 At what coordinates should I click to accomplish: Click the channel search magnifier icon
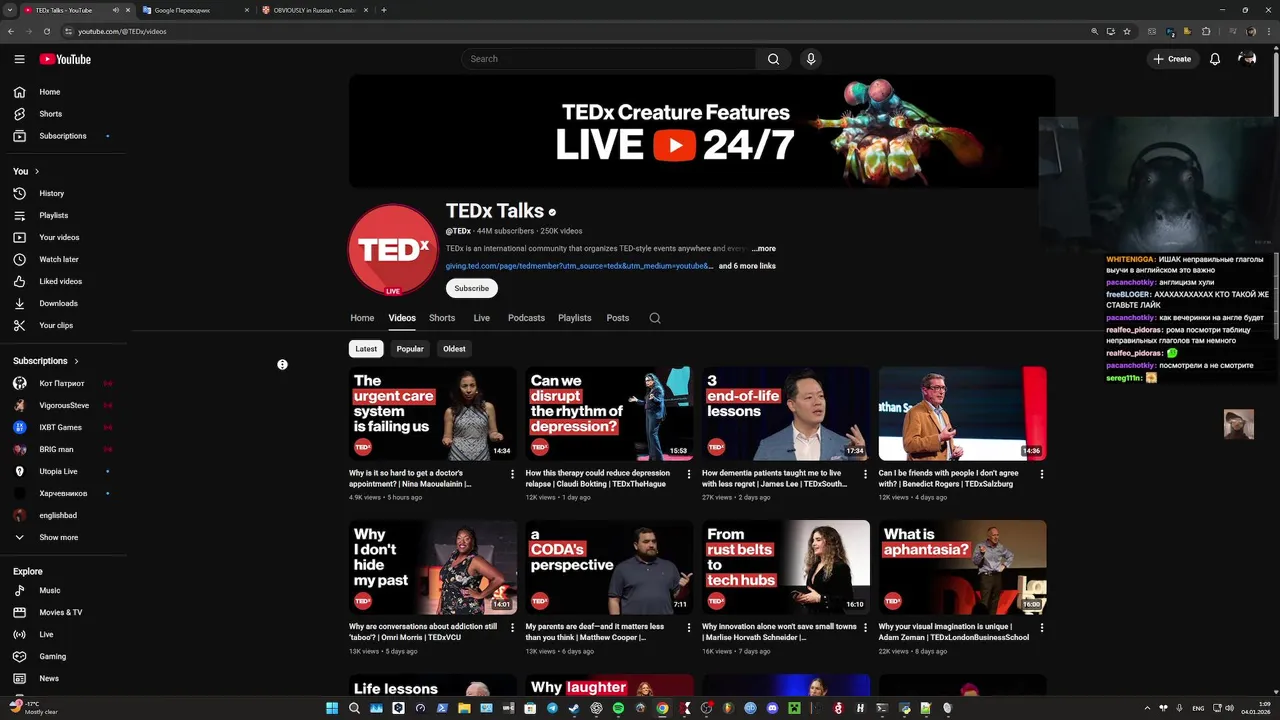point(655,318)
